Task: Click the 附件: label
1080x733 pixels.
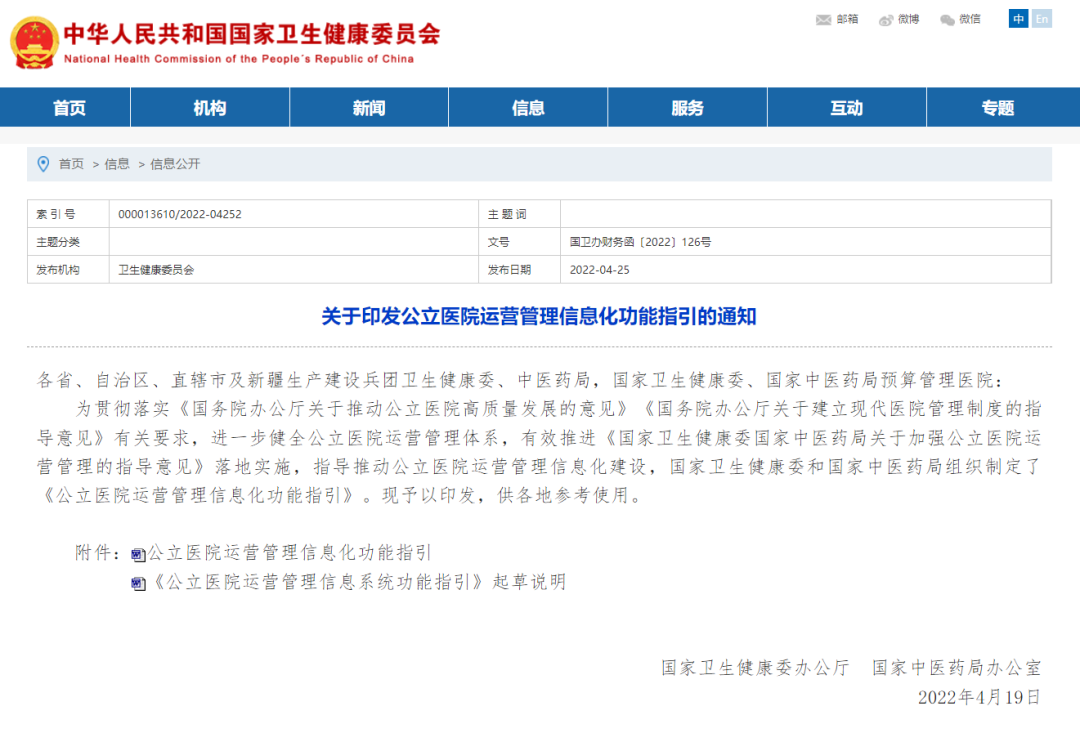Action: tap(98, 553)
